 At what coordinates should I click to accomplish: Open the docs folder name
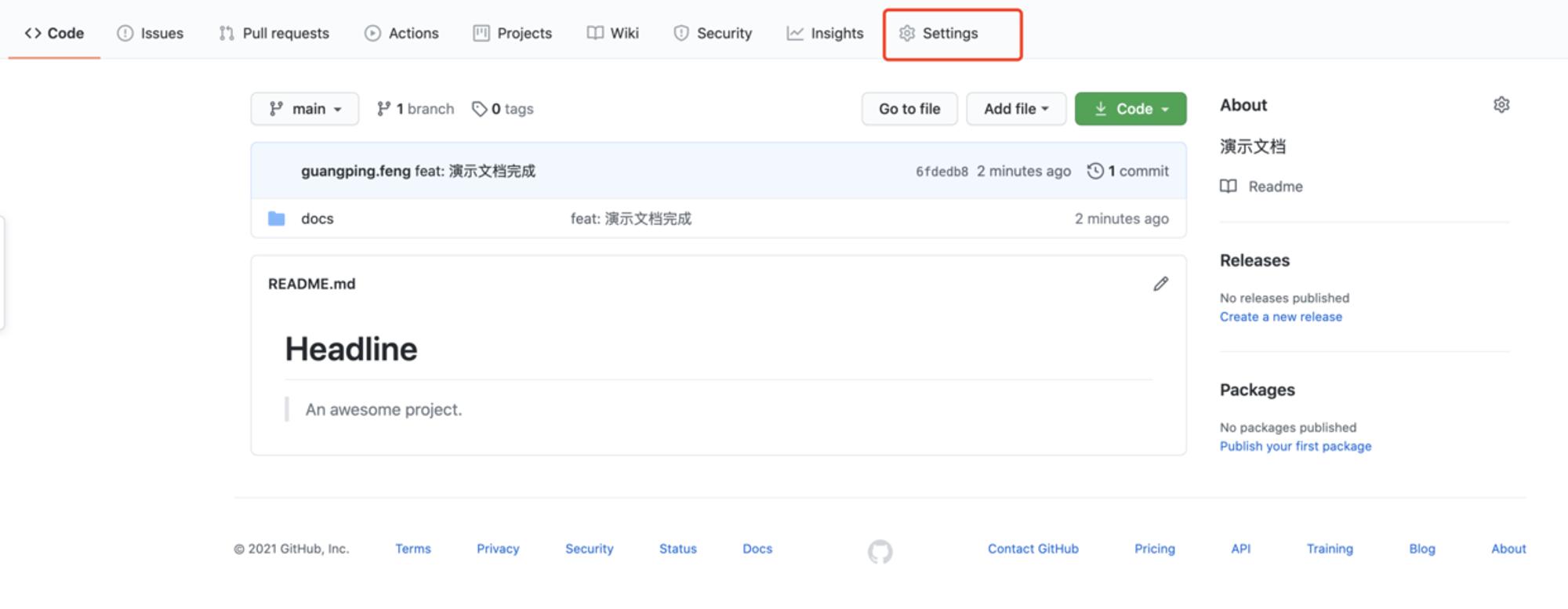[x=318, y=219]
